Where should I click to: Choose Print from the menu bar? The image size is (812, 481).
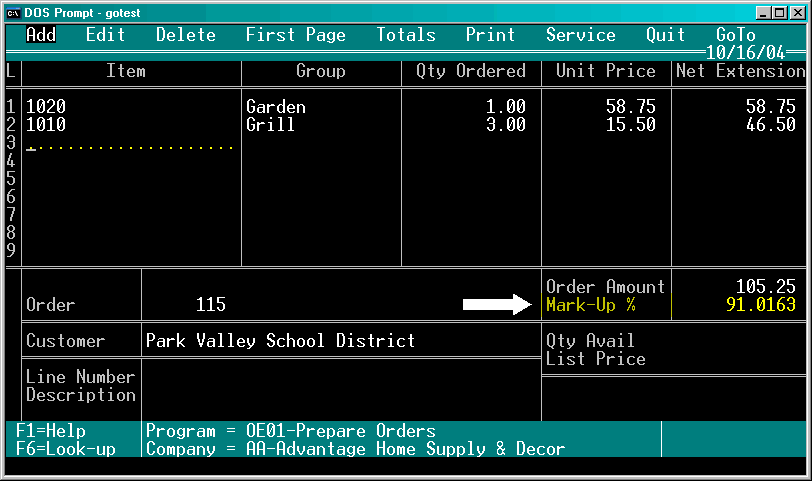(490, 35)
